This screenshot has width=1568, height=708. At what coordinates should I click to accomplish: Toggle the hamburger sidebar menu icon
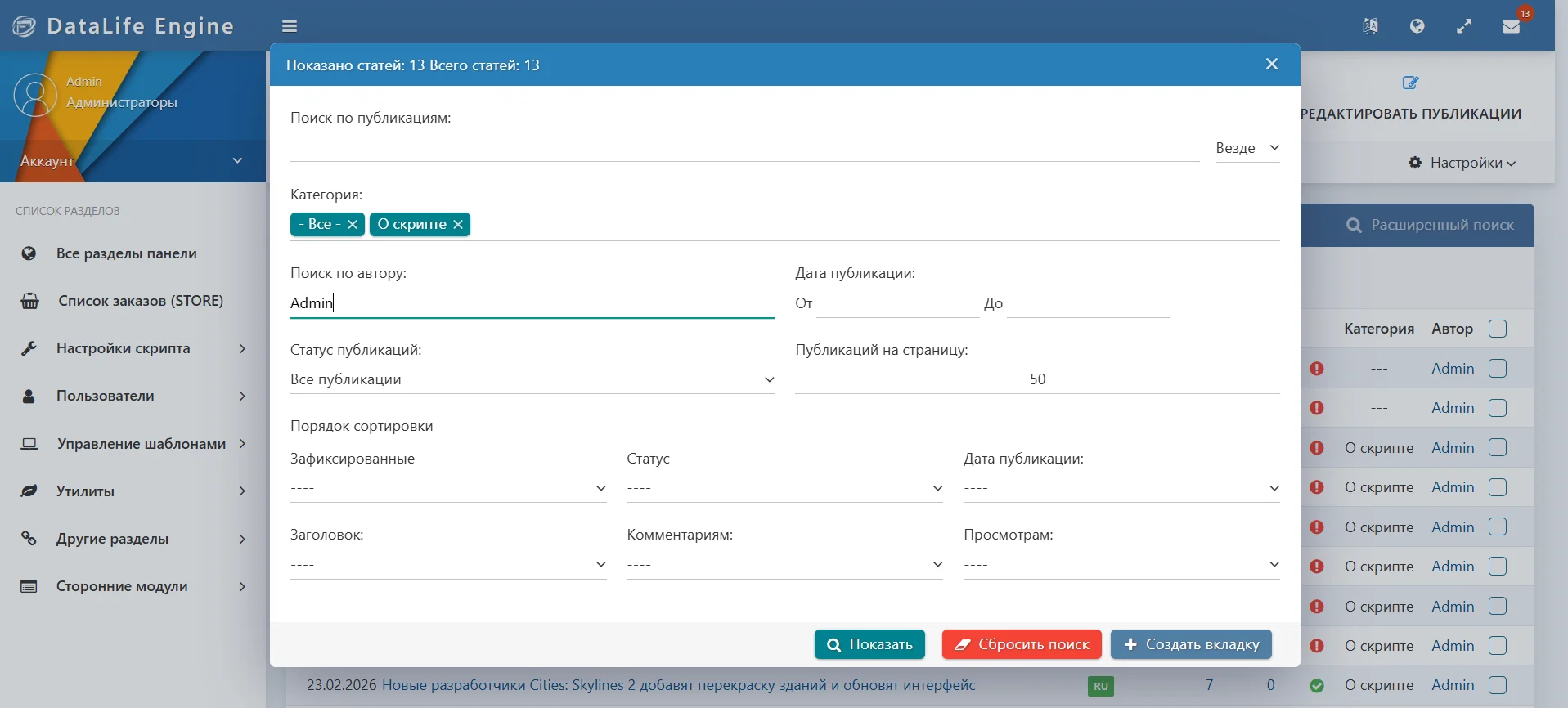click(290, 26)
